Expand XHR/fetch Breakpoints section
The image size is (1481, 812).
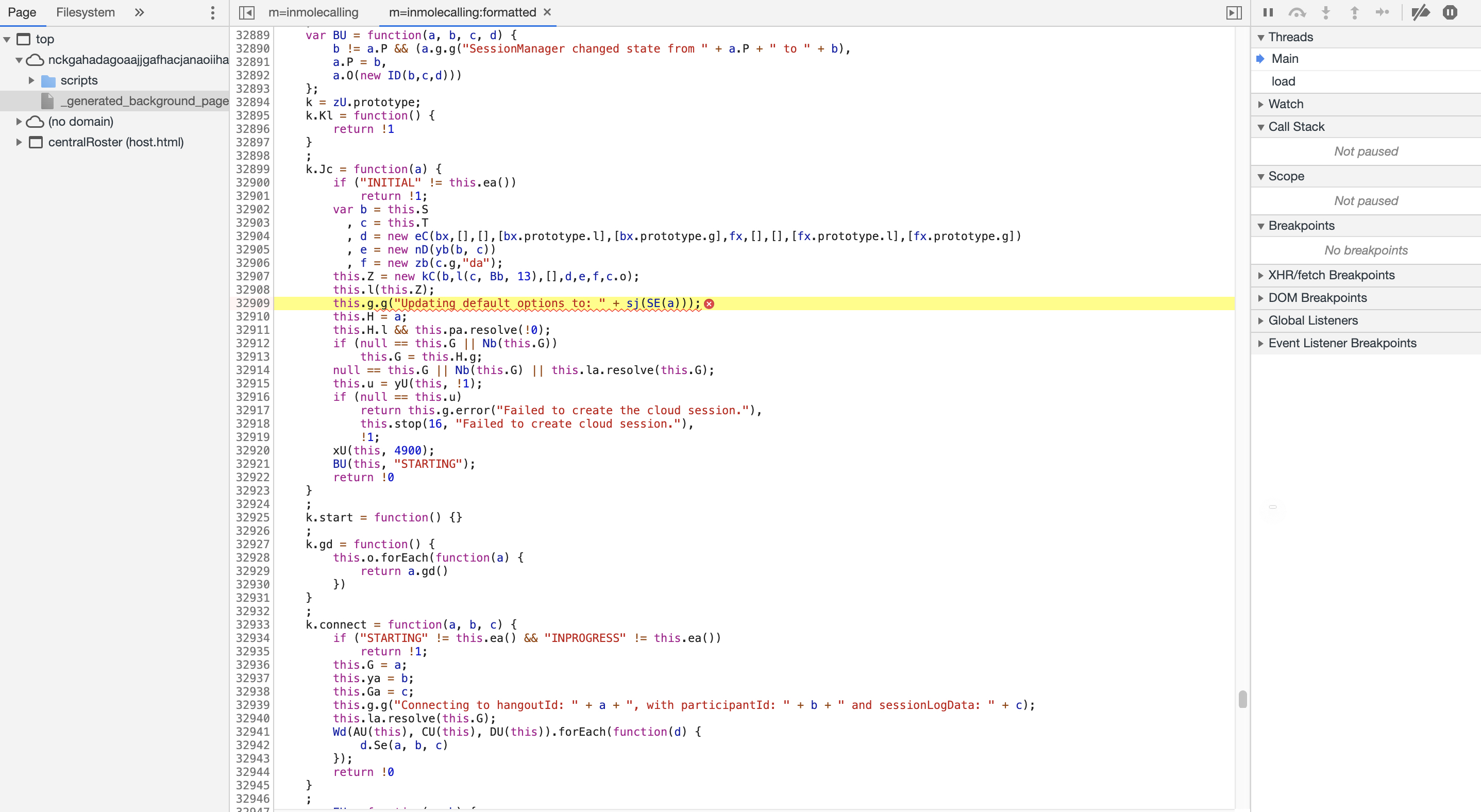click(x=1331, y=275)
